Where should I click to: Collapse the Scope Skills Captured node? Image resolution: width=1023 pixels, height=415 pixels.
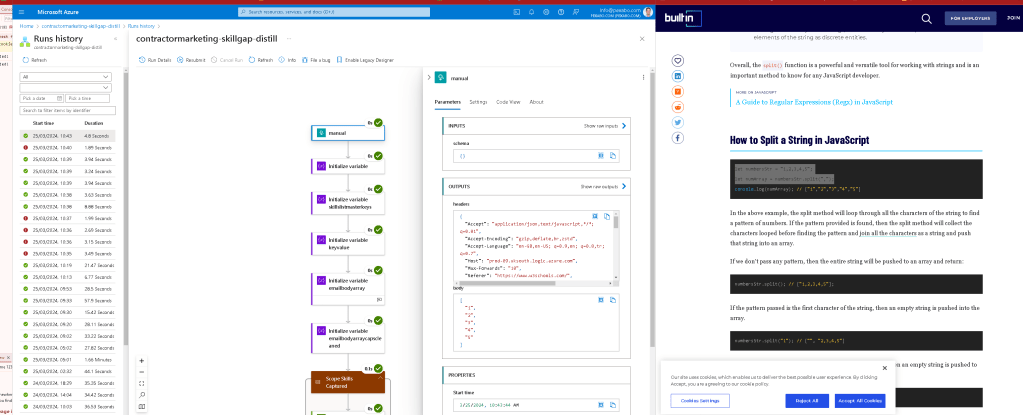click(380, 377)
